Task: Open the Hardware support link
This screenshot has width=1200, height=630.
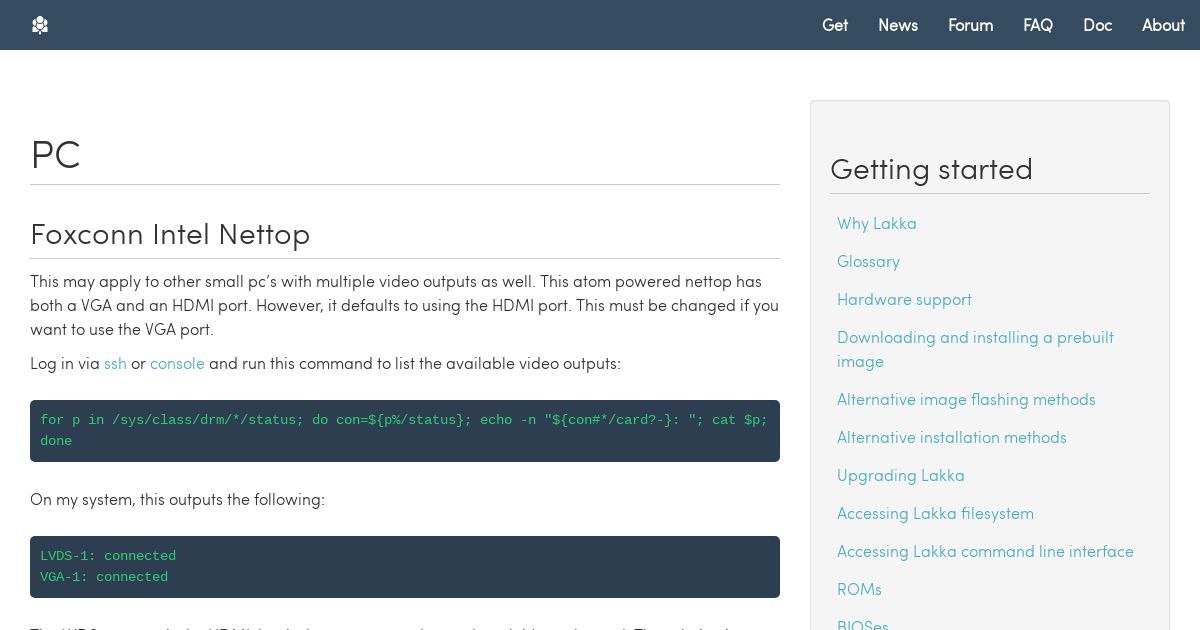Action: [904, 300]
